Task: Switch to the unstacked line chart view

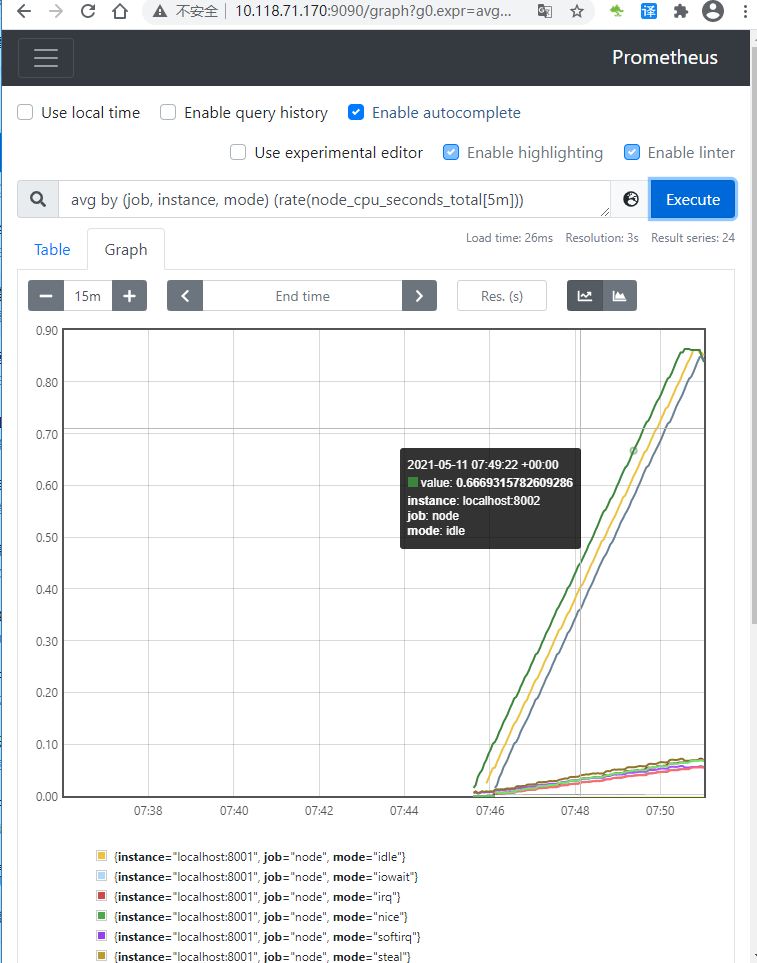Action: tap(585, 296)
